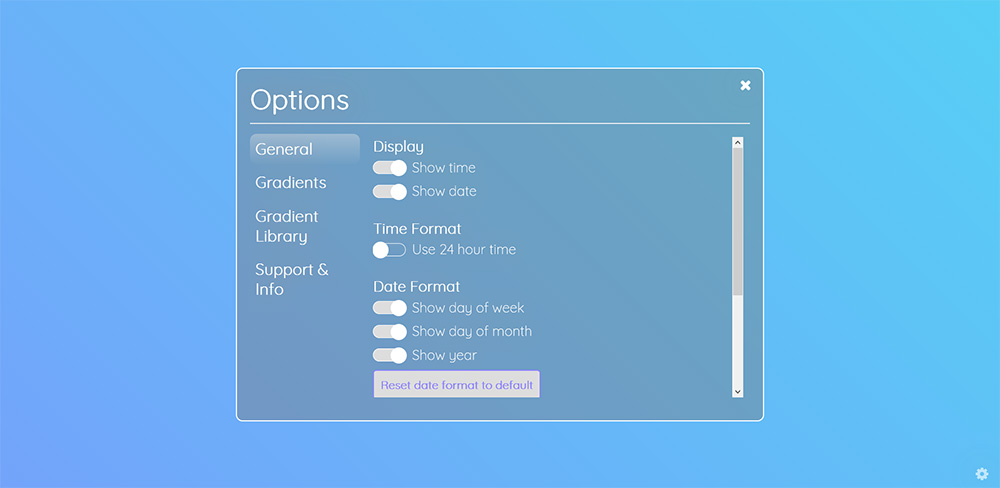Turn off the Show day of week switch
Image resolution: width=1000 pixels, height=488 pixels.
[390, 308]
